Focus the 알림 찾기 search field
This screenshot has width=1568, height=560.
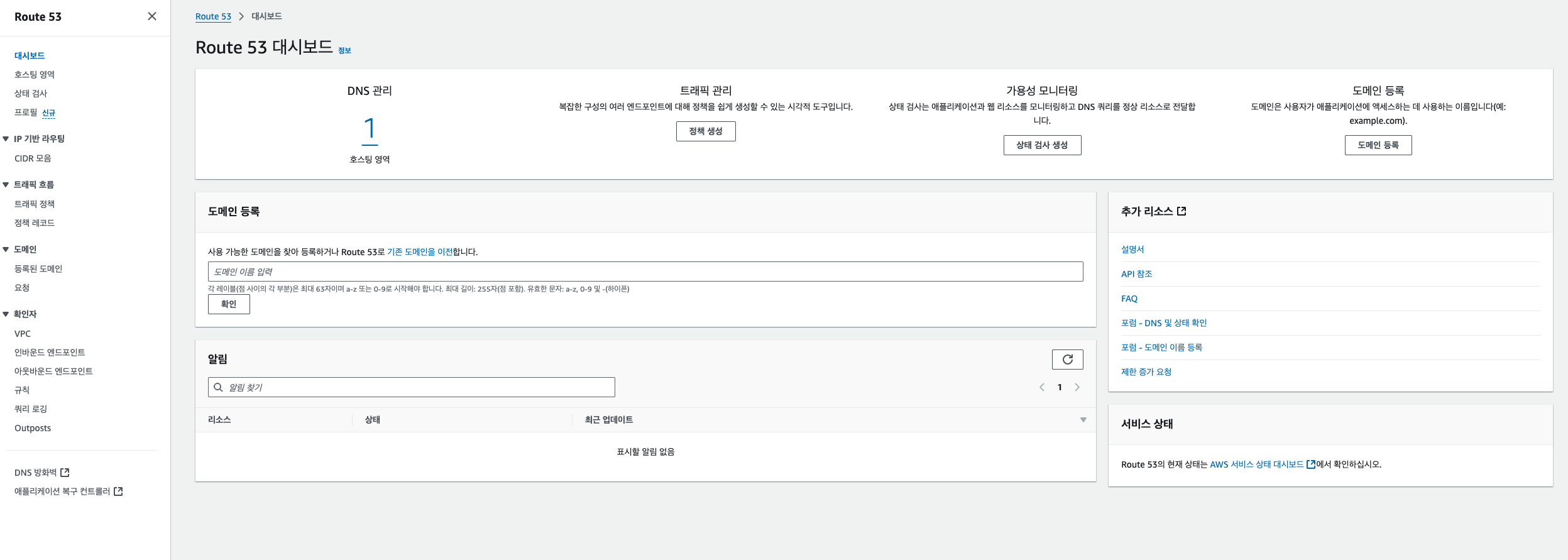click(x=412, y=387)
